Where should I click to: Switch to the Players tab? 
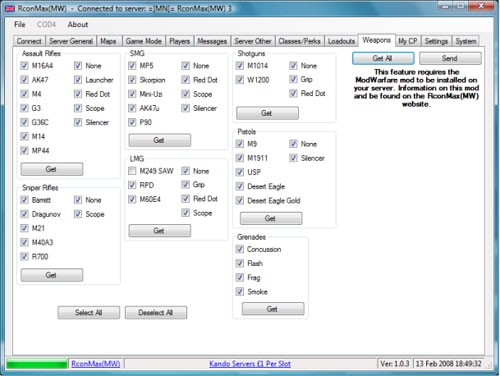coord(179,41)
